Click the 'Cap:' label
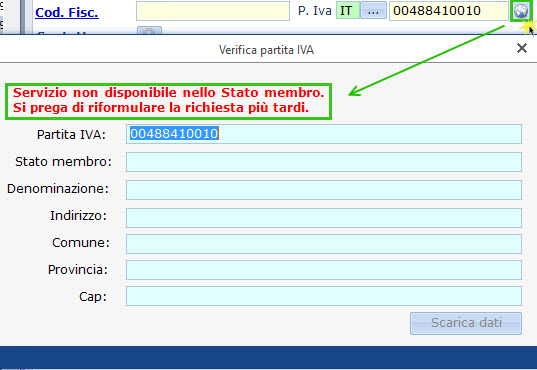The height and width of the screenshot is (370, 537). point(93,297)
